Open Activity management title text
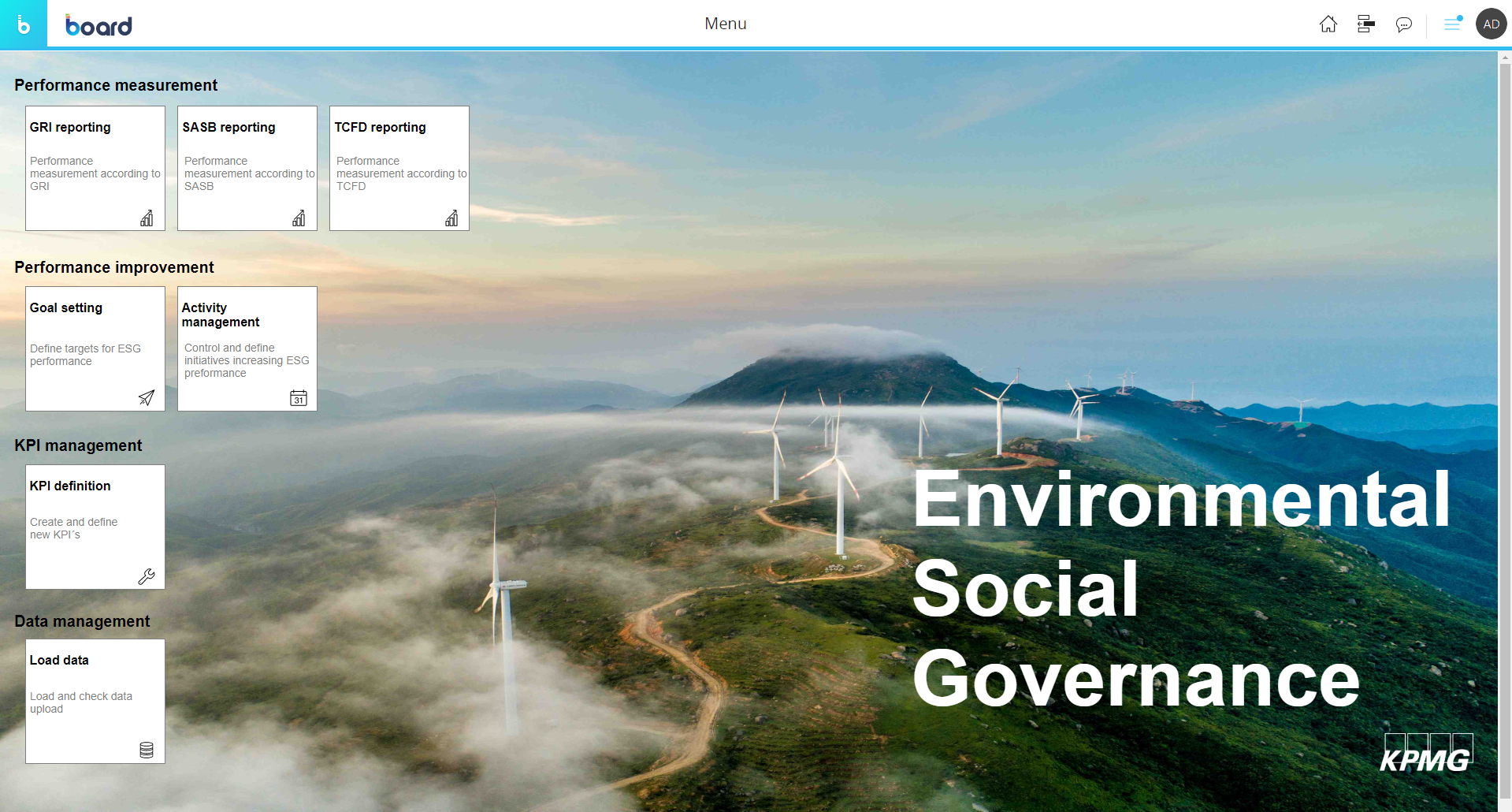 (x=220, y=315)
